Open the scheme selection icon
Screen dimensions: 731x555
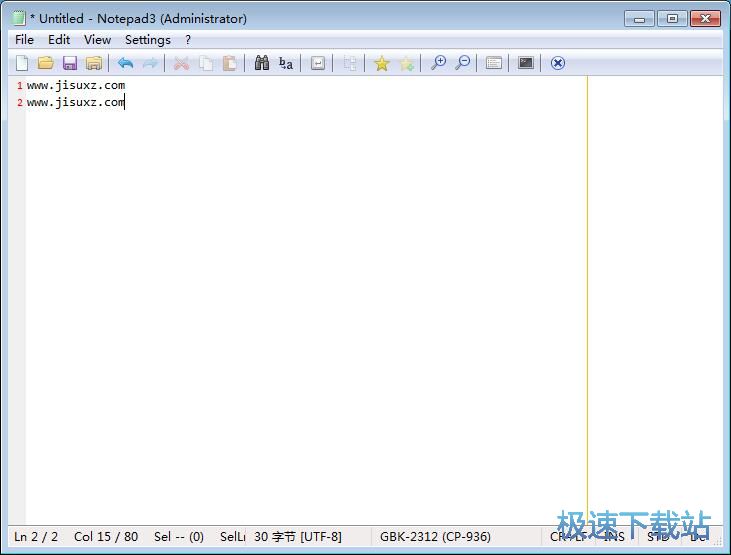(x=494, y=63)
